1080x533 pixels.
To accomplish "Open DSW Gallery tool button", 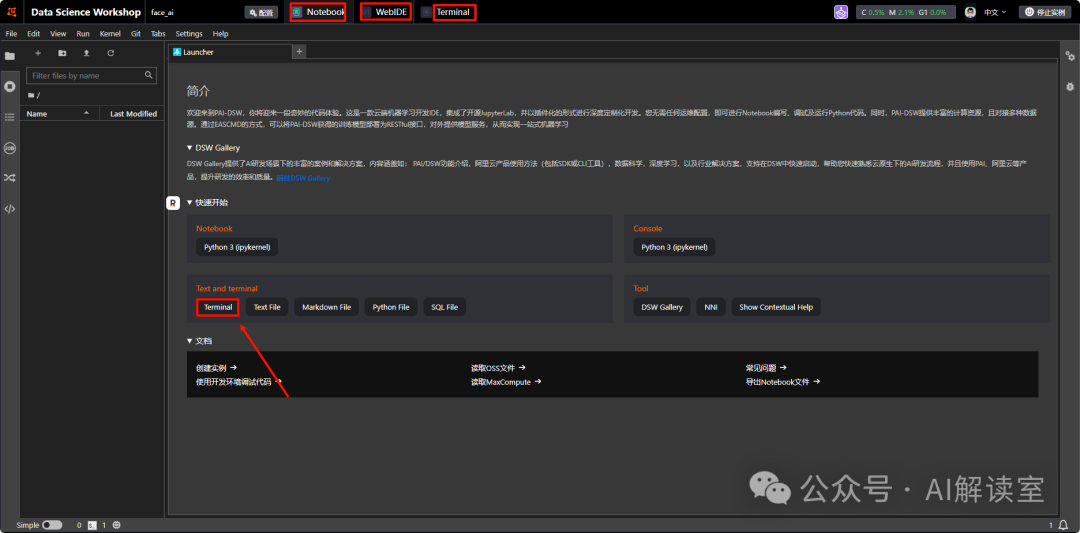I will pos(662,307).
